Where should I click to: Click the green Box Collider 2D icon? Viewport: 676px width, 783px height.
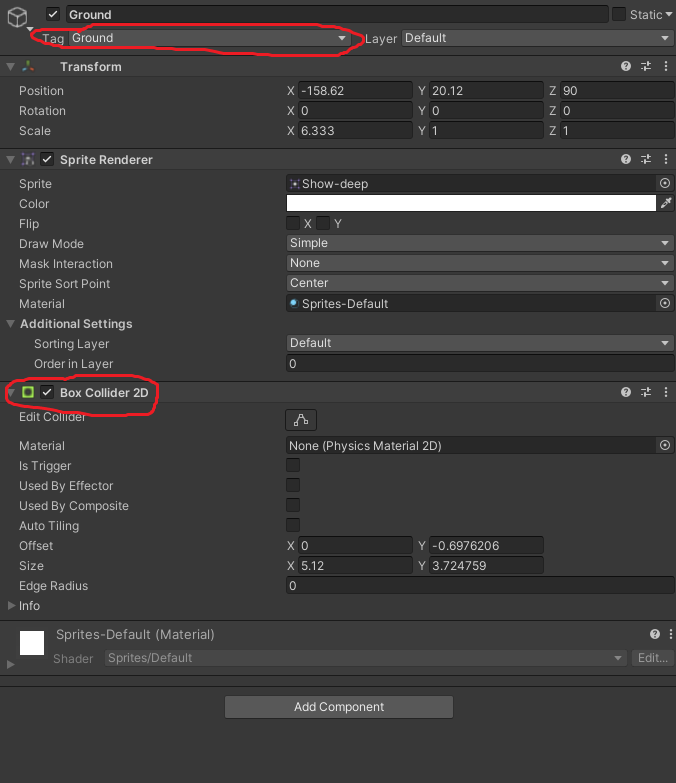click(28, 392)
